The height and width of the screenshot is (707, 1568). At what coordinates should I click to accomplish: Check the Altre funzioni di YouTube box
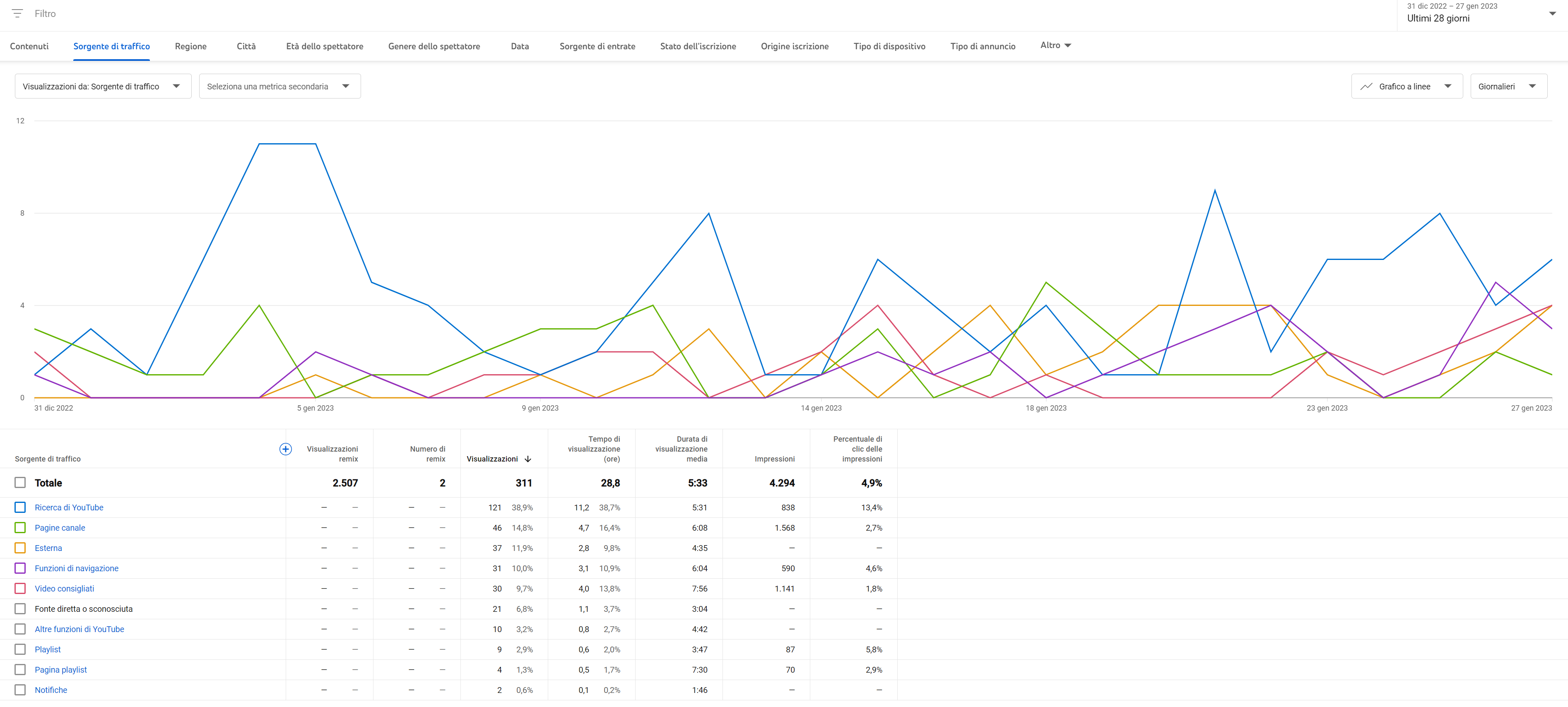(20, 629)
